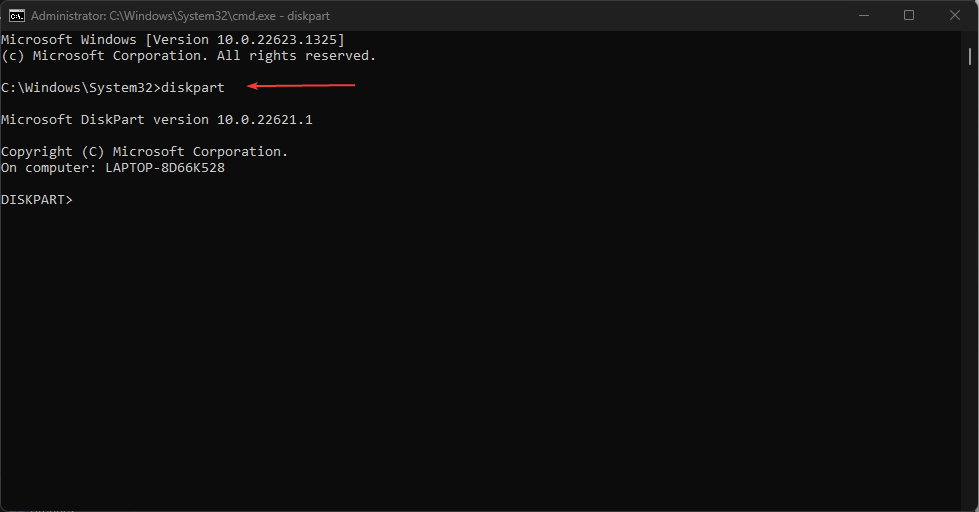Click the red arrow annotation

coord(301,86)
